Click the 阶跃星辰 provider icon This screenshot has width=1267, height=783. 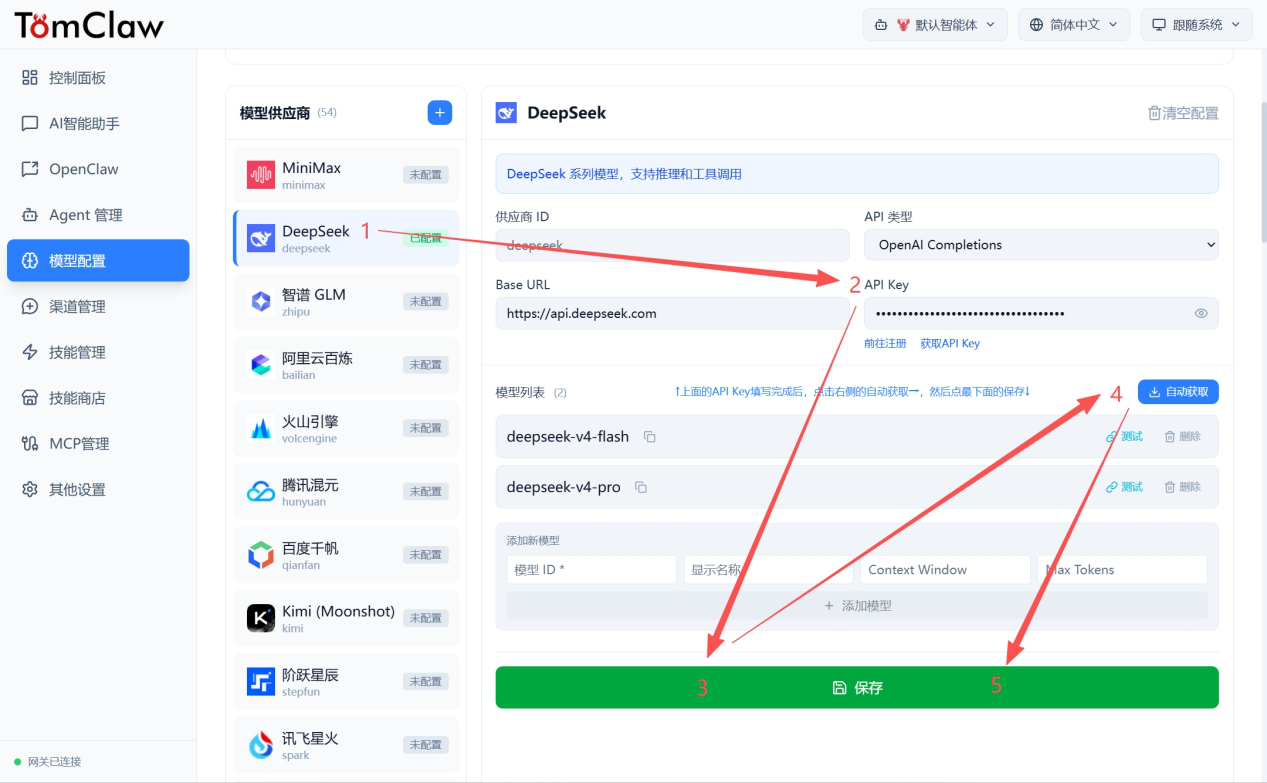click(261, 682)
